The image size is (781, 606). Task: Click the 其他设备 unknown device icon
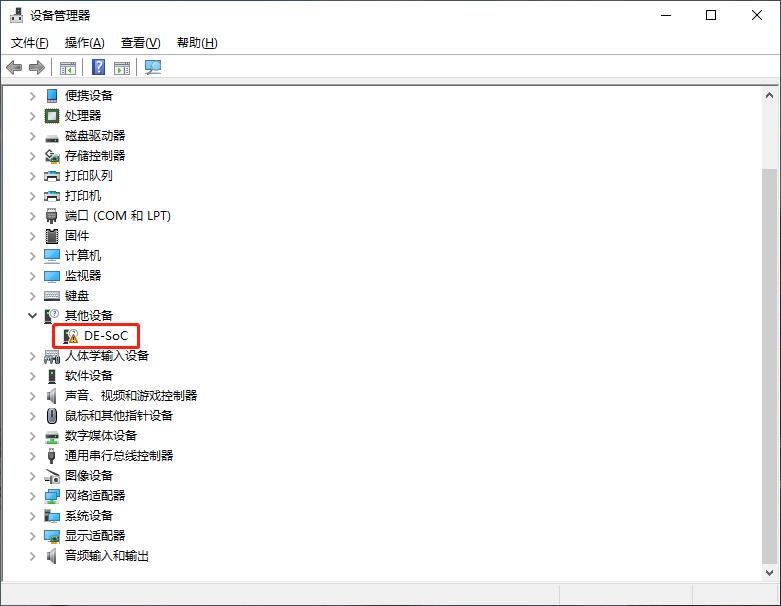tap(52, 315)
